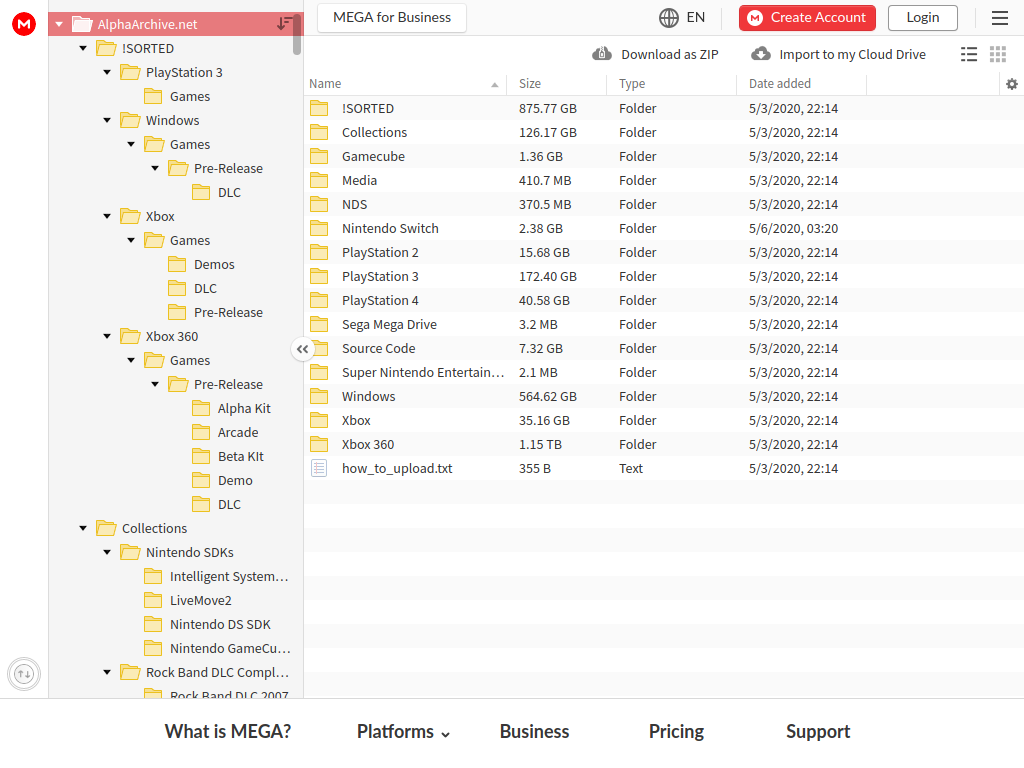This screenshot has width=1024, height=768.
Task: Sort files by Size column
Action: click(556, 84)
